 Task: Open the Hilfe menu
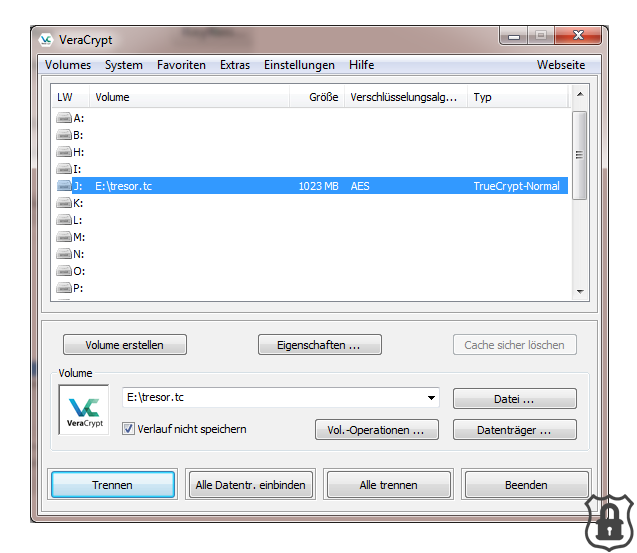point(361,65)
